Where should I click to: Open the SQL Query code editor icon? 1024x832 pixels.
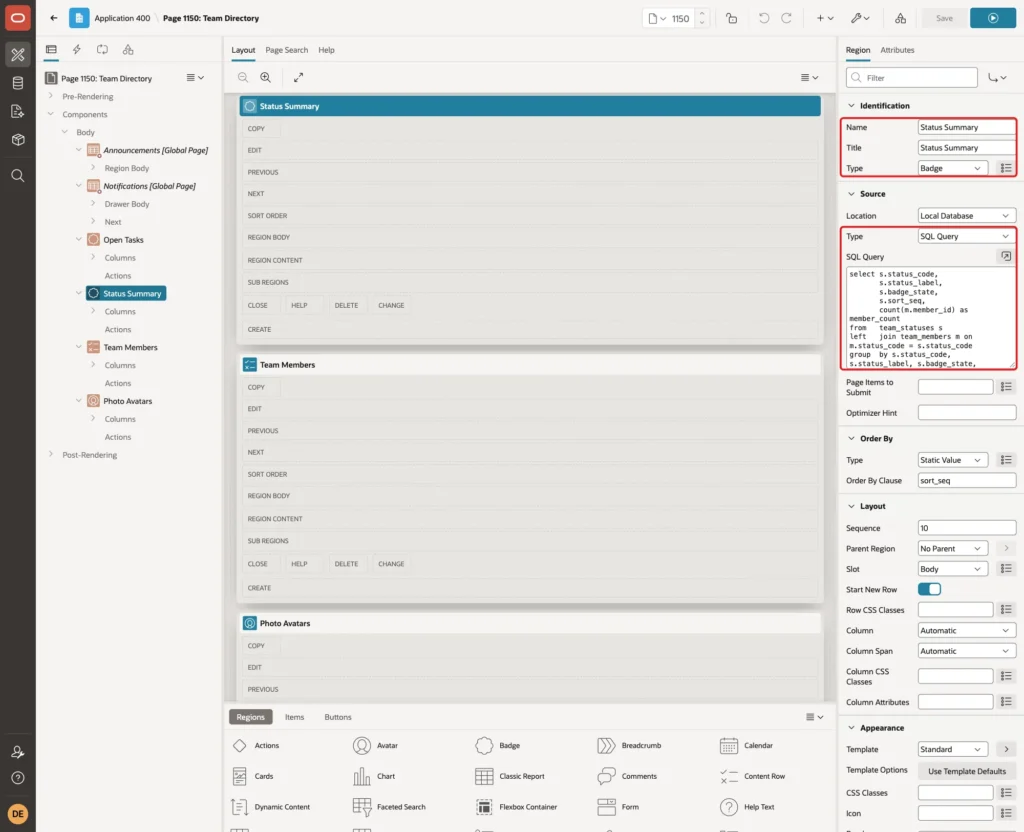pyautogui.click(x=1006, y=256)
